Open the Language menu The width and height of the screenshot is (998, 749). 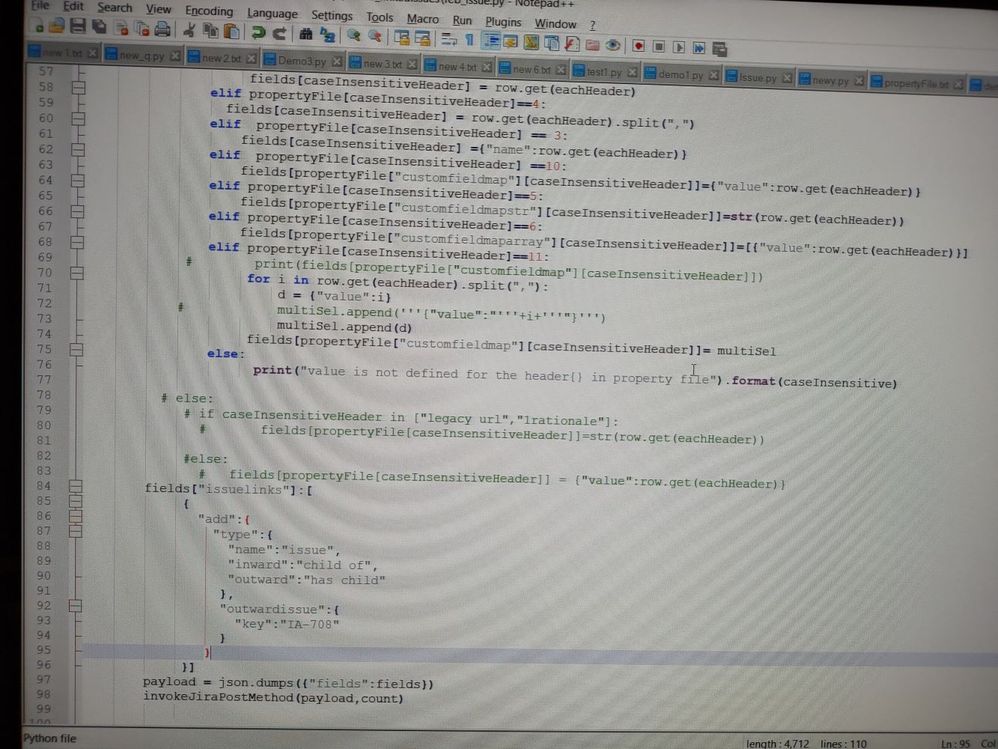(x=272, y=13)
